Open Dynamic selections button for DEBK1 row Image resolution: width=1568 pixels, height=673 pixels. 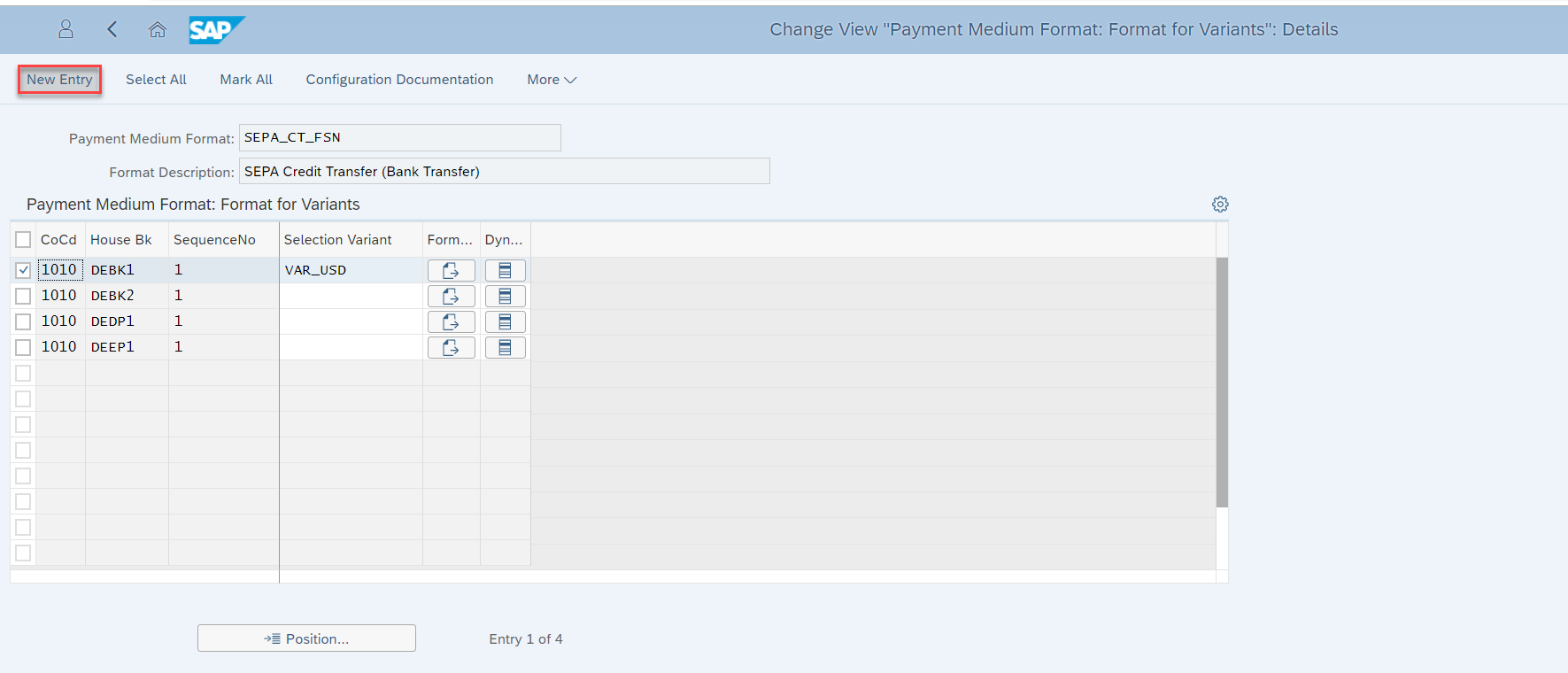pos(506,270)
